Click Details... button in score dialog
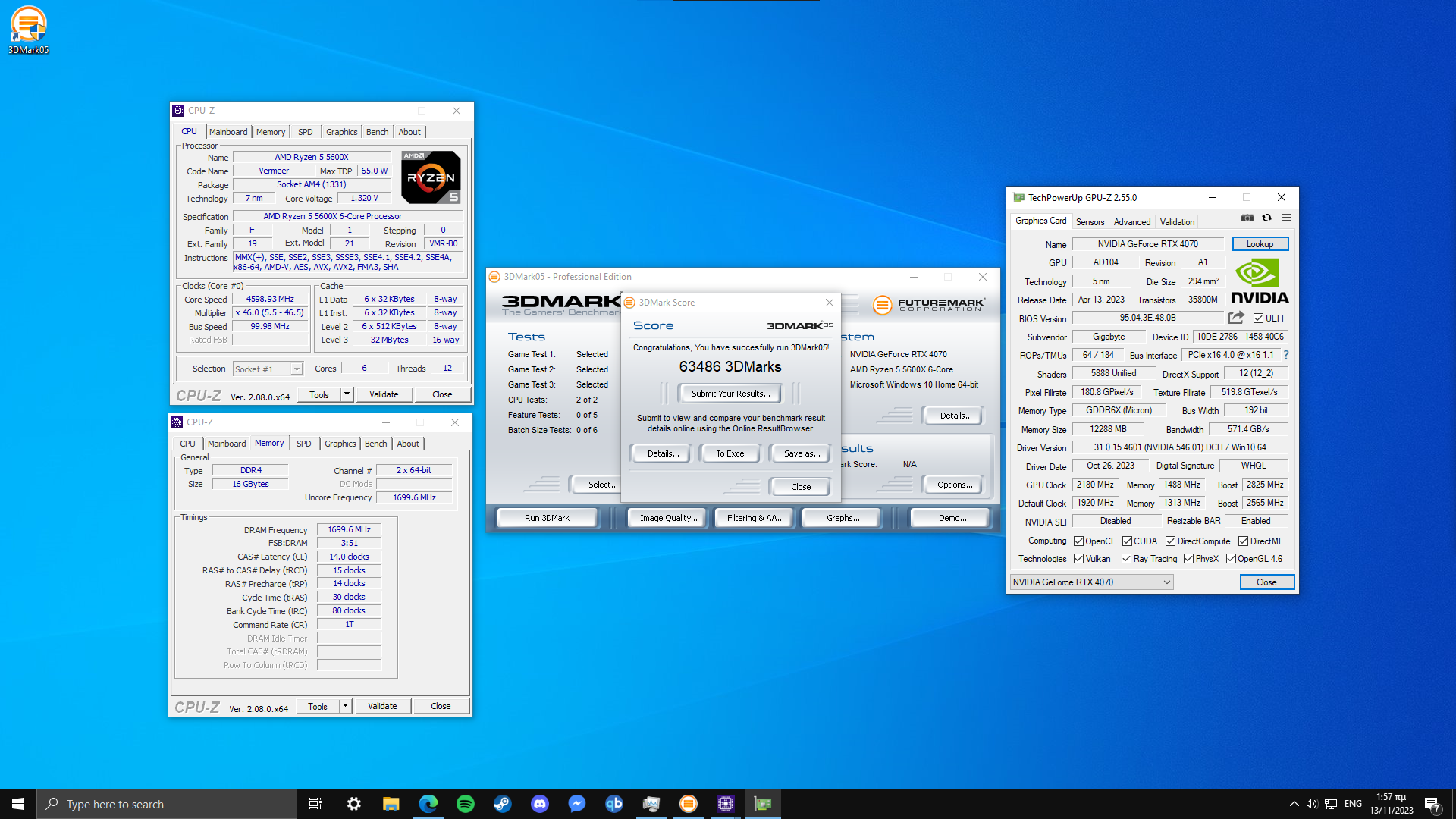This screenshot has width=1456, height=819. pyautogui.click(x=663, y=453)
